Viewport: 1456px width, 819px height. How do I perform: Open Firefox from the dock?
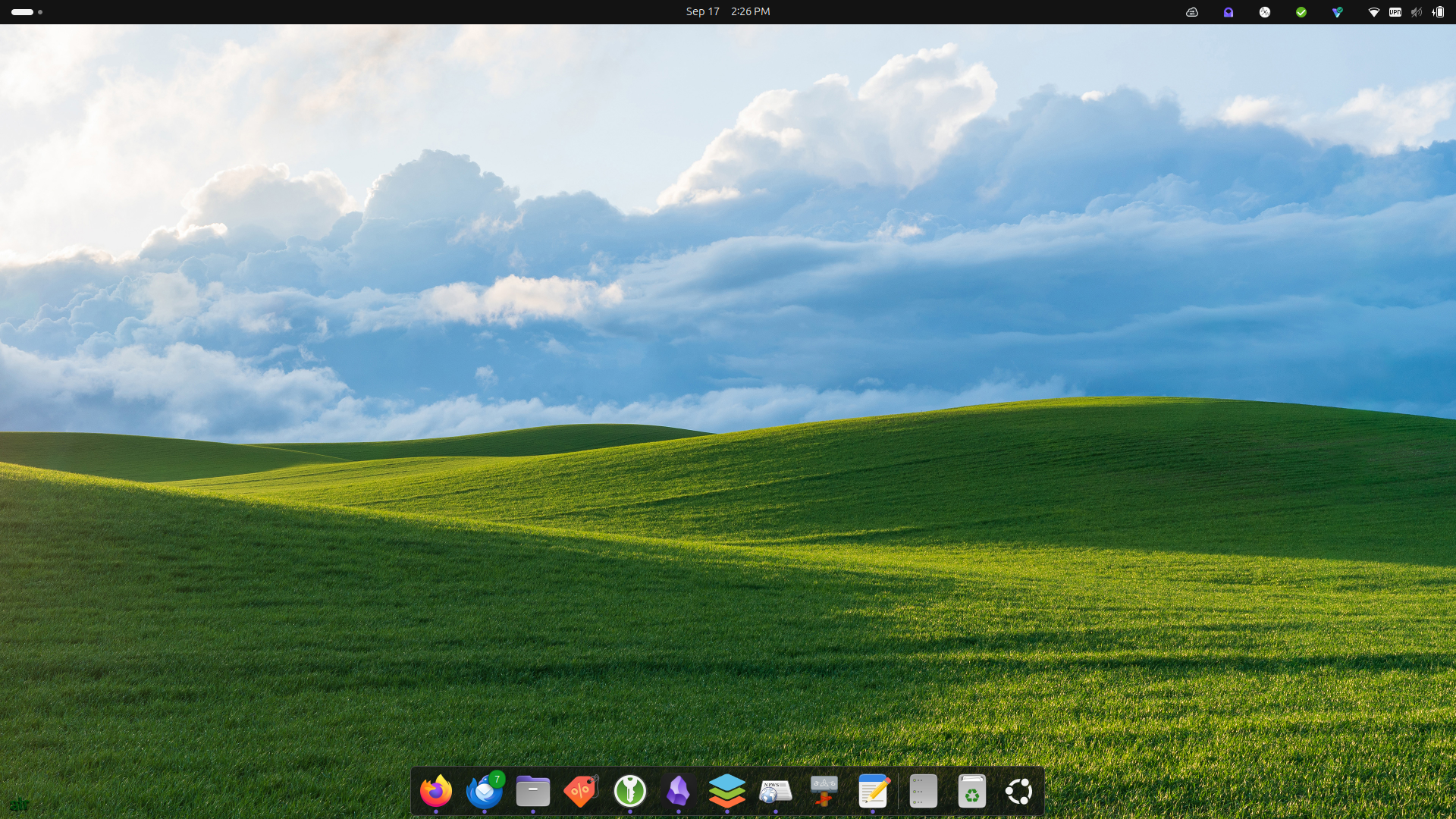click(x=436, y=792)
